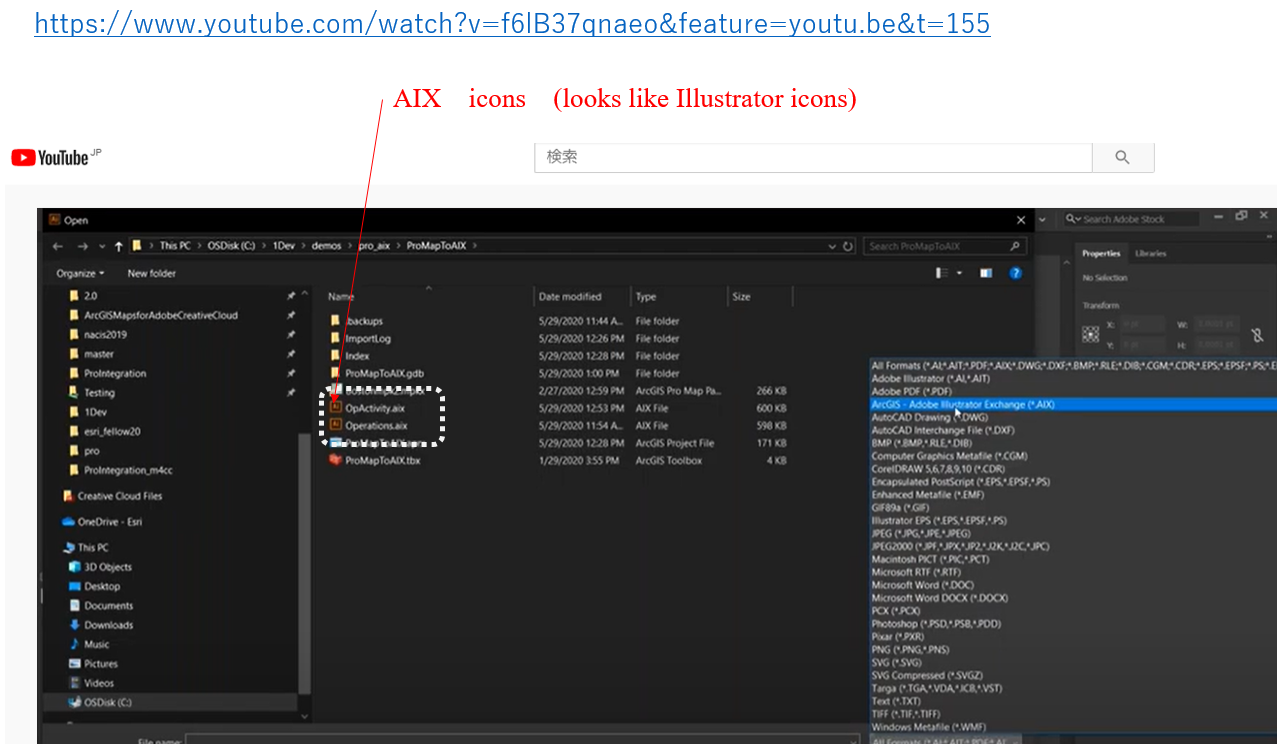Click the Videos icon in navigation pane
The width and height of the screenshot is (1286, 744).
[75, 683]
